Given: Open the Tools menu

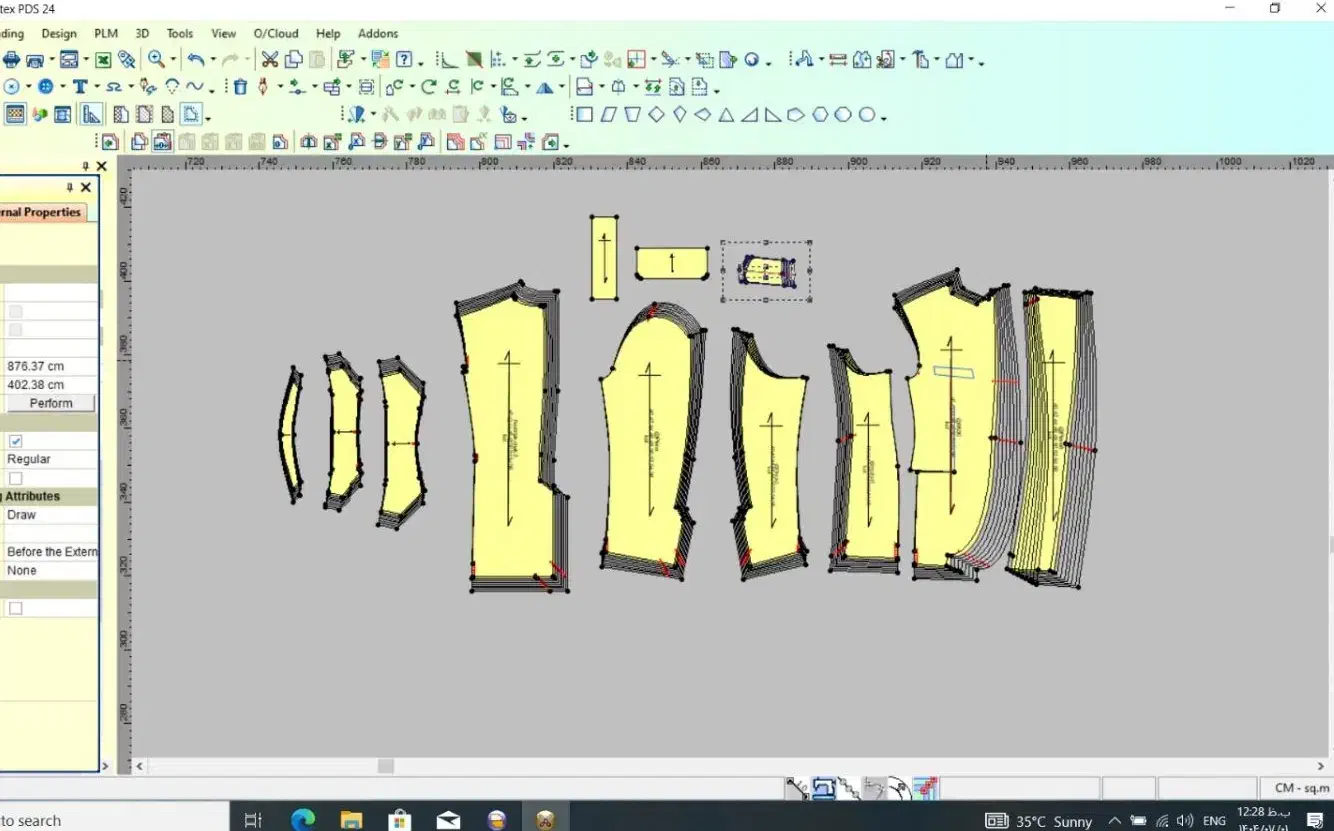Looking at the screenshot, I should (x=180, y=34).
